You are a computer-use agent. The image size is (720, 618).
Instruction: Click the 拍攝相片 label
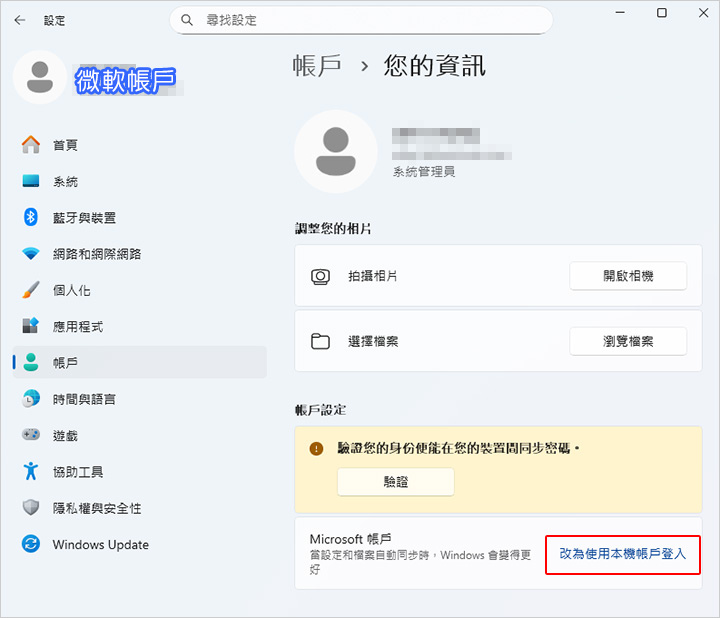click(372, 276)
